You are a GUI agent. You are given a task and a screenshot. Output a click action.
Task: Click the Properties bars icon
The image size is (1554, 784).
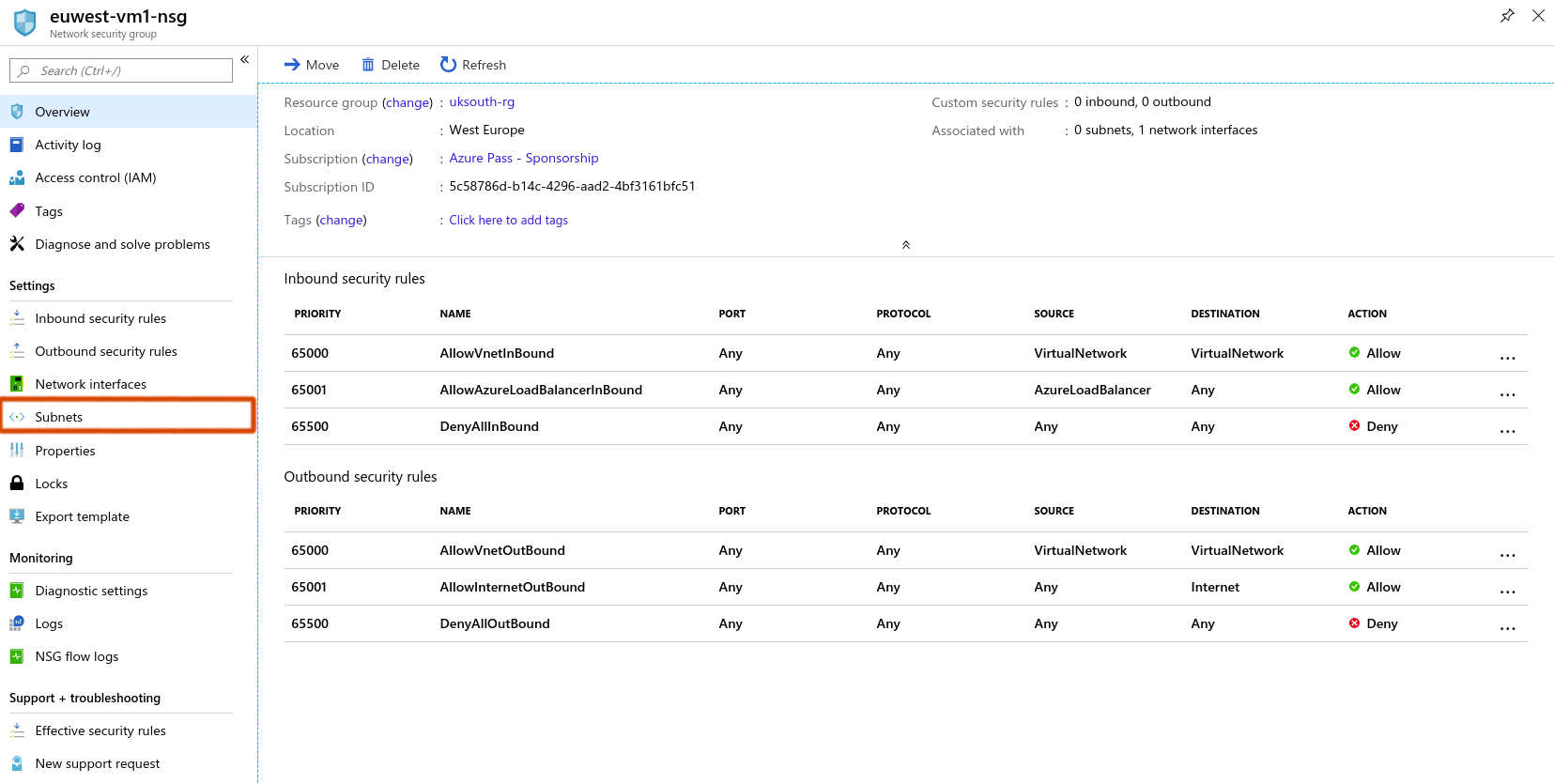tap(17, 451)
